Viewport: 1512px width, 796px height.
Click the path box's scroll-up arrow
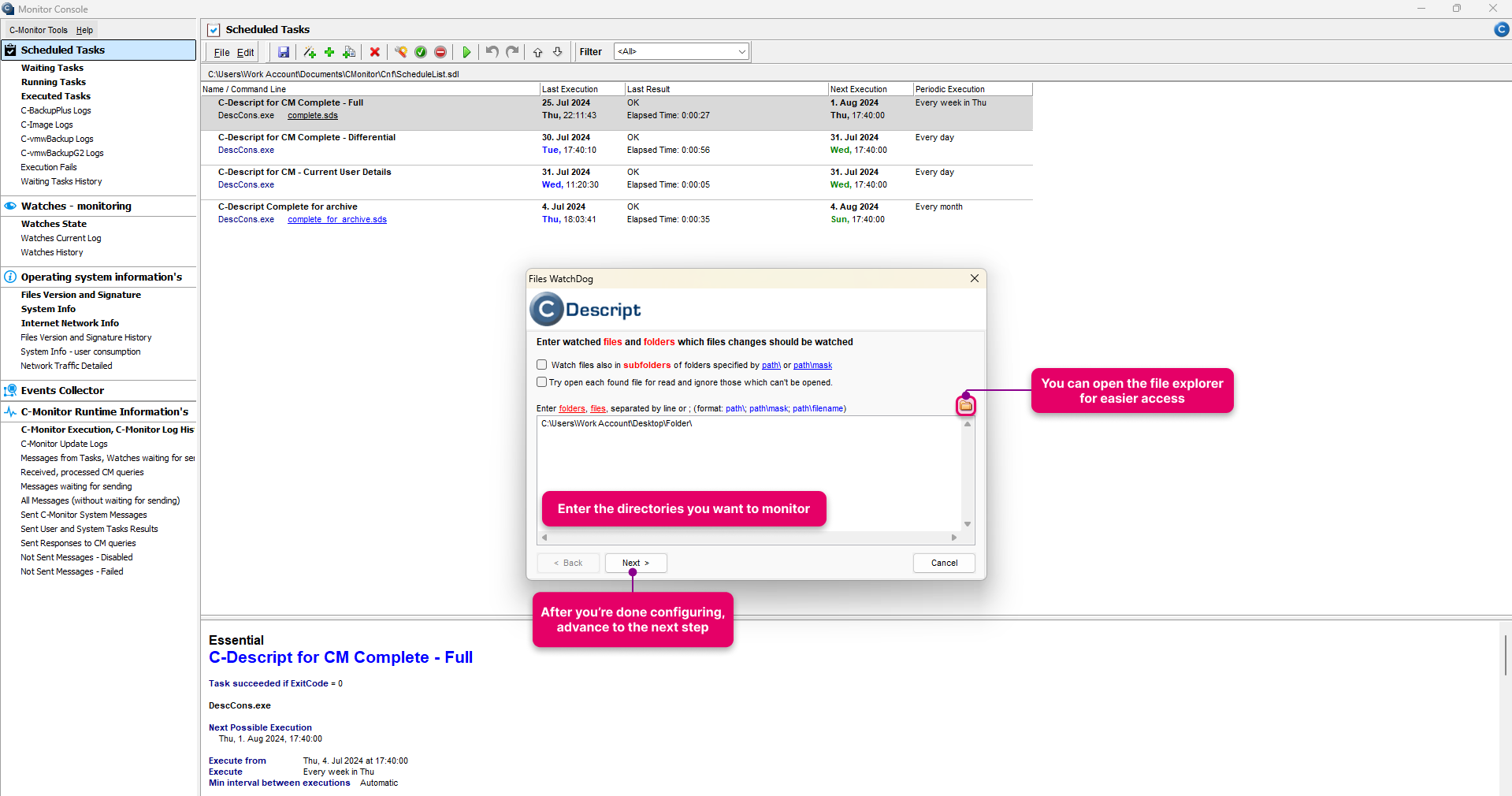point(968,424)
